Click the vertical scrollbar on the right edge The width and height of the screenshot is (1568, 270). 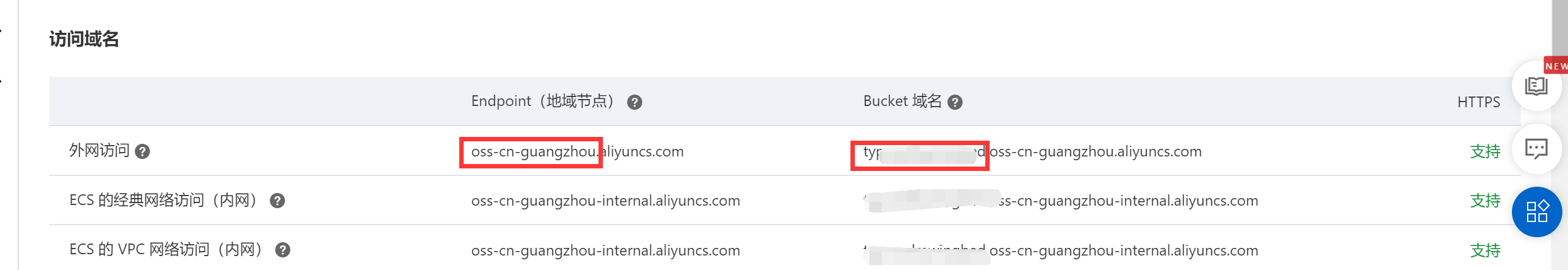pos(1559,32)
